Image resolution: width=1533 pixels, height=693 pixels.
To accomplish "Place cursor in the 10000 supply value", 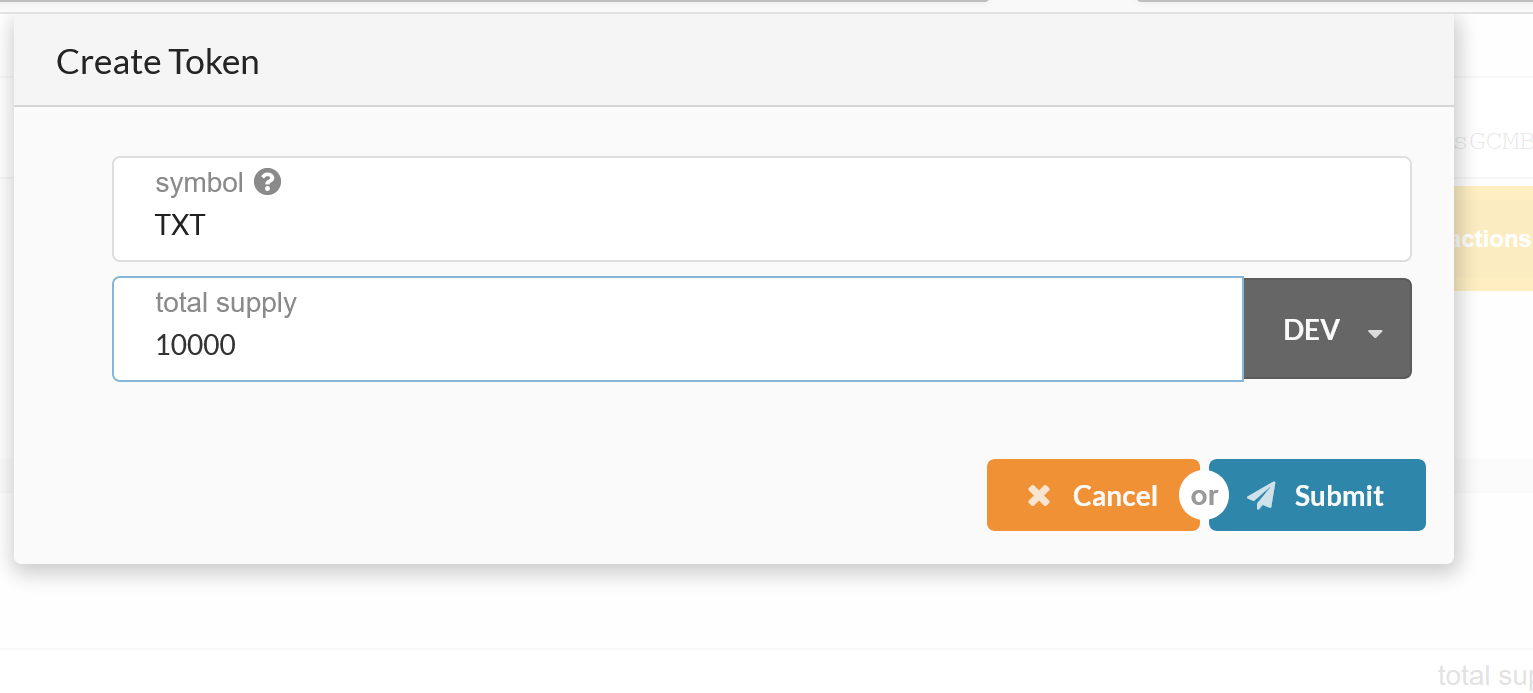I will 196,346.
